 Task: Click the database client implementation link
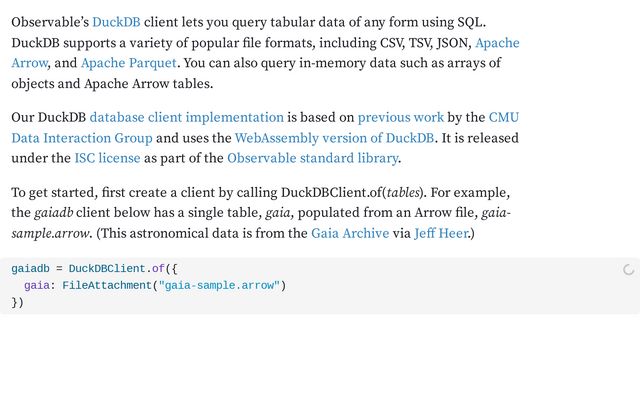(187, 117)
